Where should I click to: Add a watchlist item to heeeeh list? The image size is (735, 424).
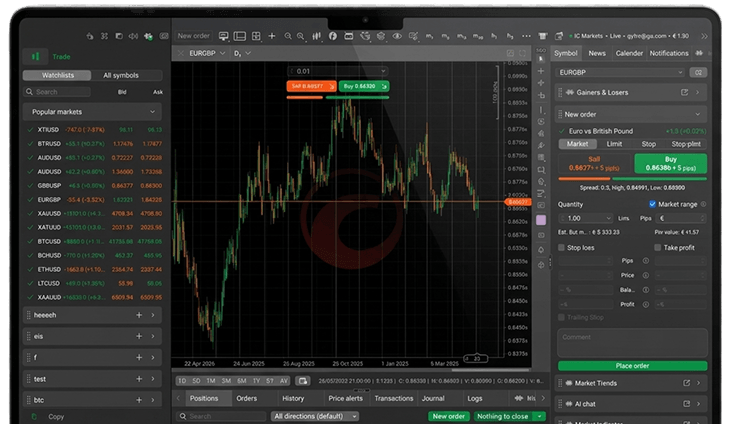(x=139, y=315)
